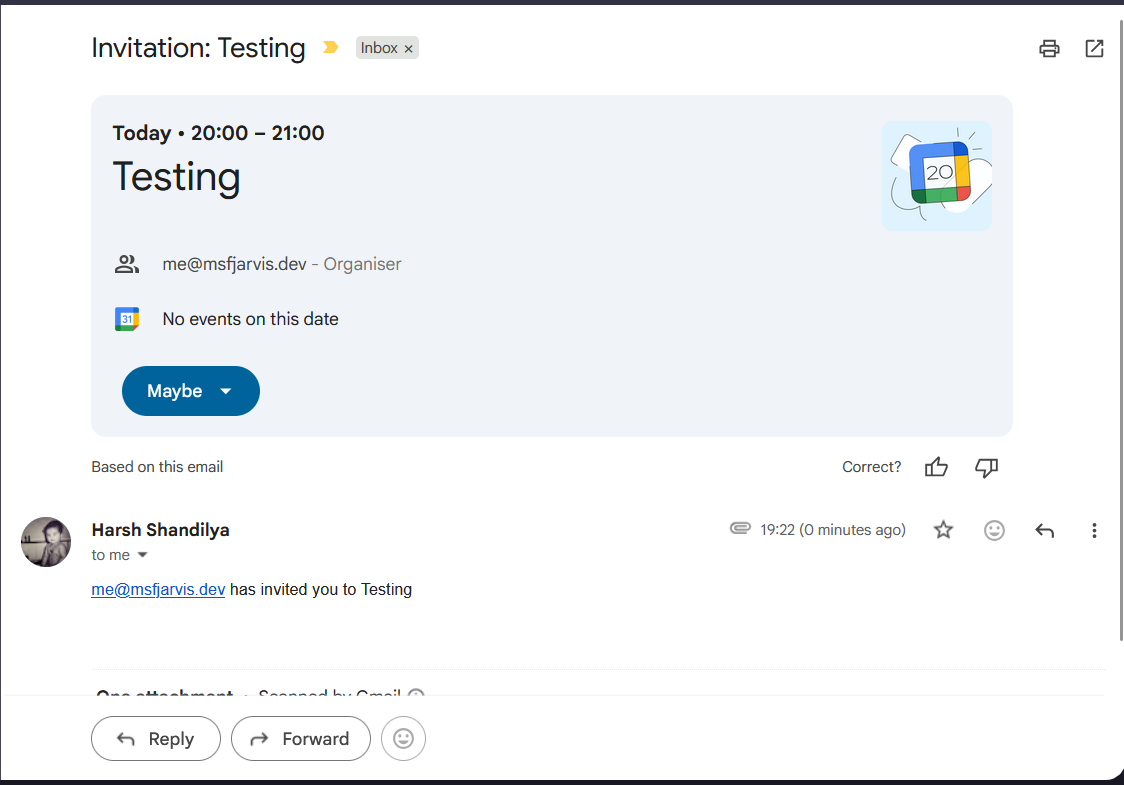The width and height of the screenshot is (1124, 785).
Task: Click the round emoji button beside Forward
Action: click(x=404, y=738)
